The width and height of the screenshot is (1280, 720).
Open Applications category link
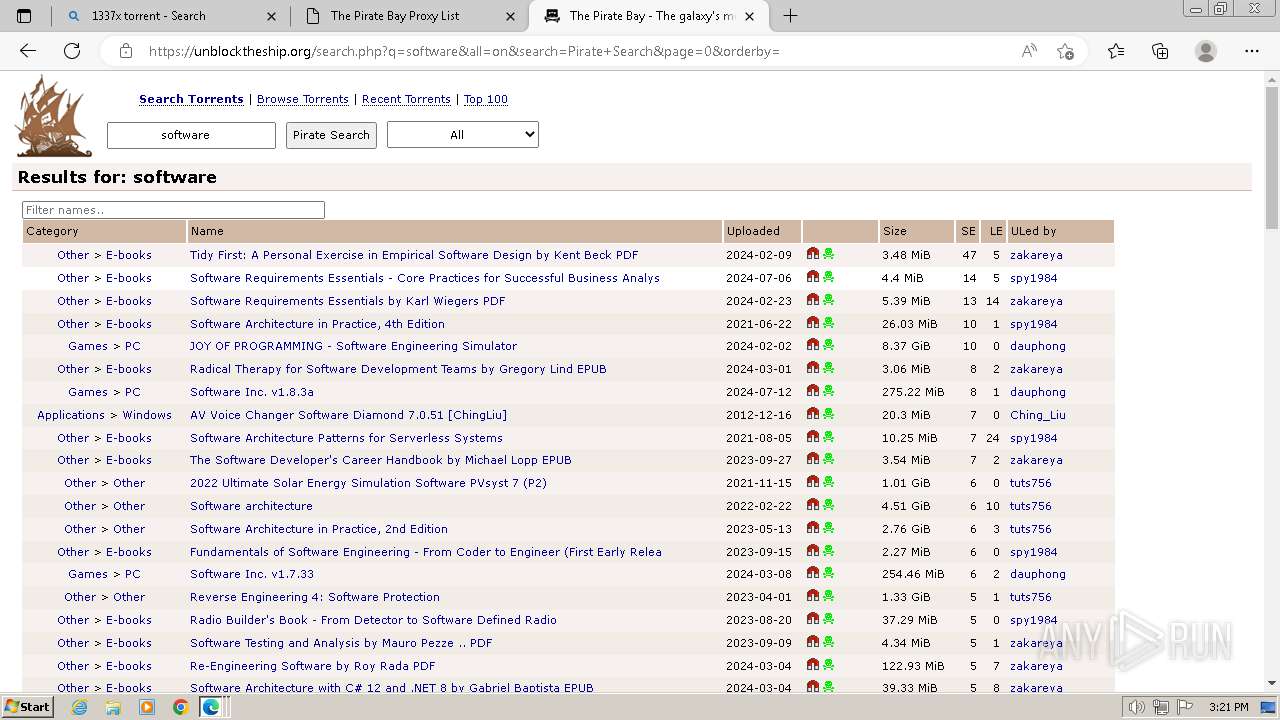click(71, 415)
